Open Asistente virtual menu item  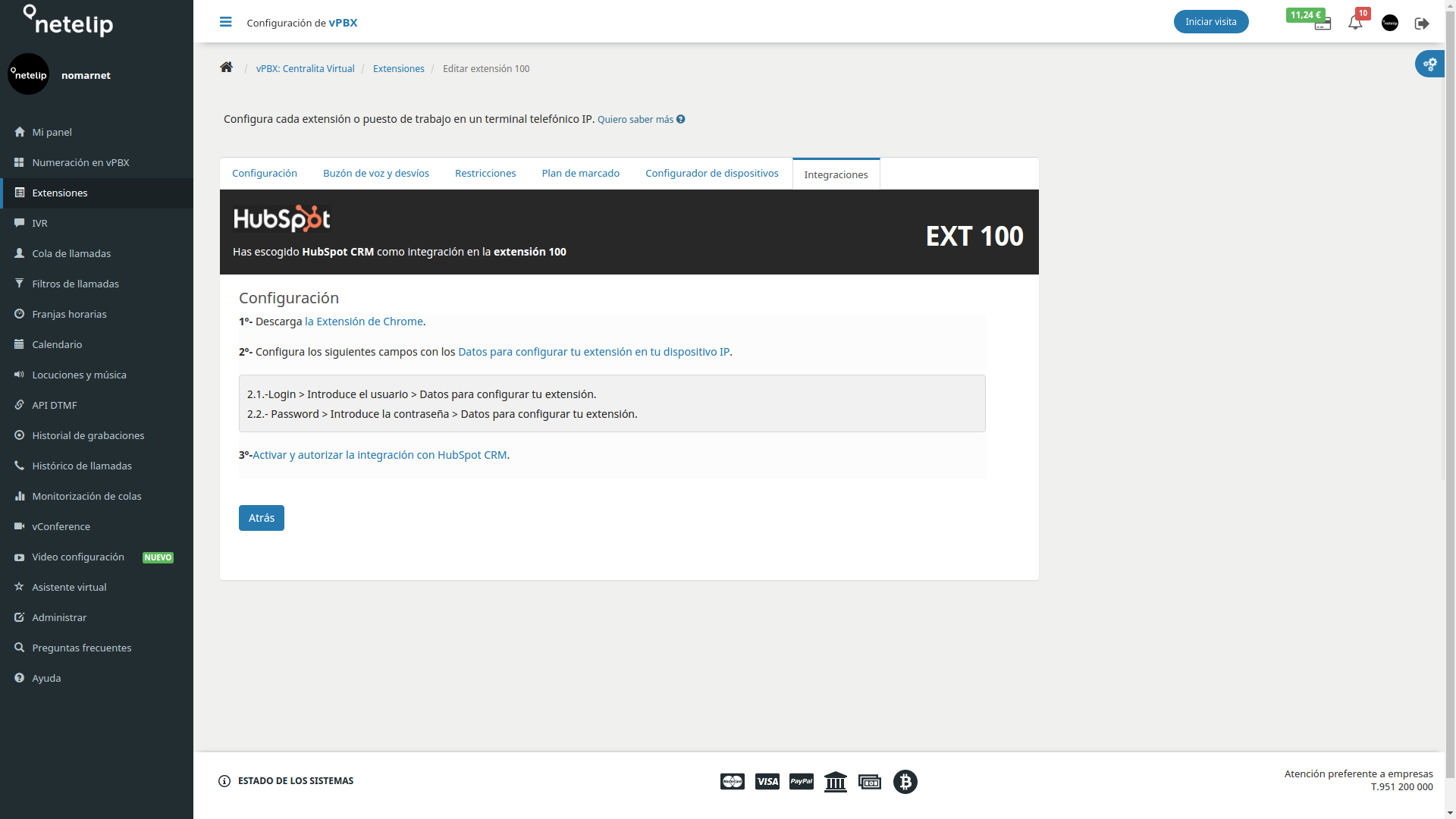97,587
